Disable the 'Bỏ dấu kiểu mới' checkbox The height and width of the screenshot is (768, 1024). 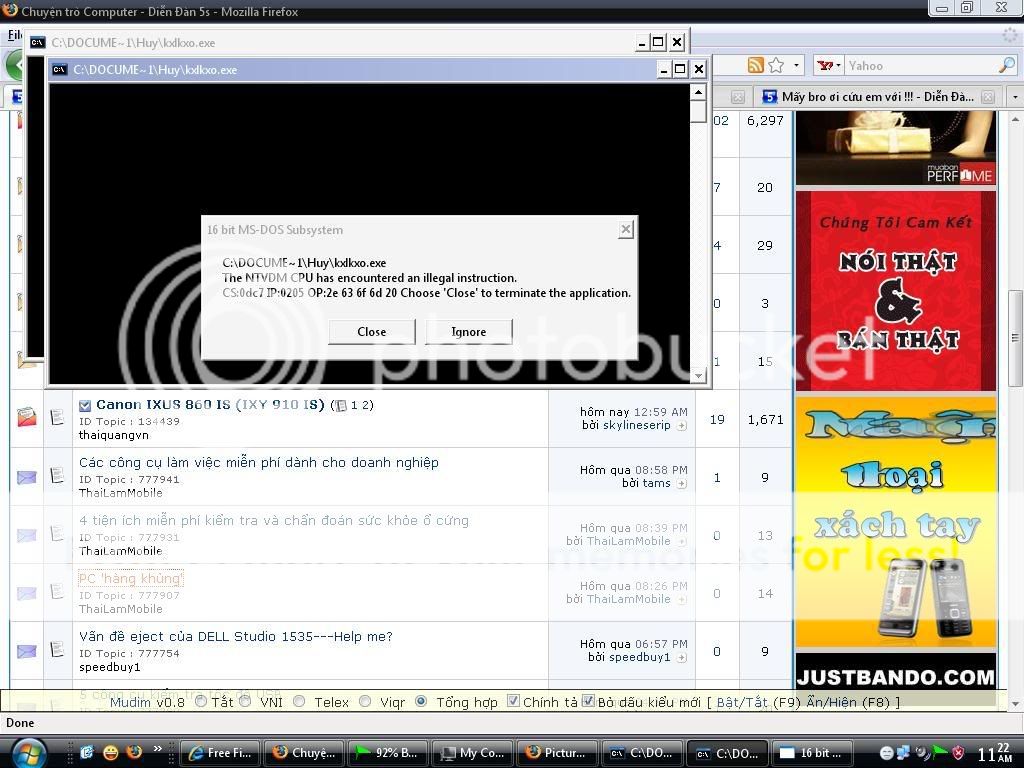pyautogui.click(x=587, y=702)
